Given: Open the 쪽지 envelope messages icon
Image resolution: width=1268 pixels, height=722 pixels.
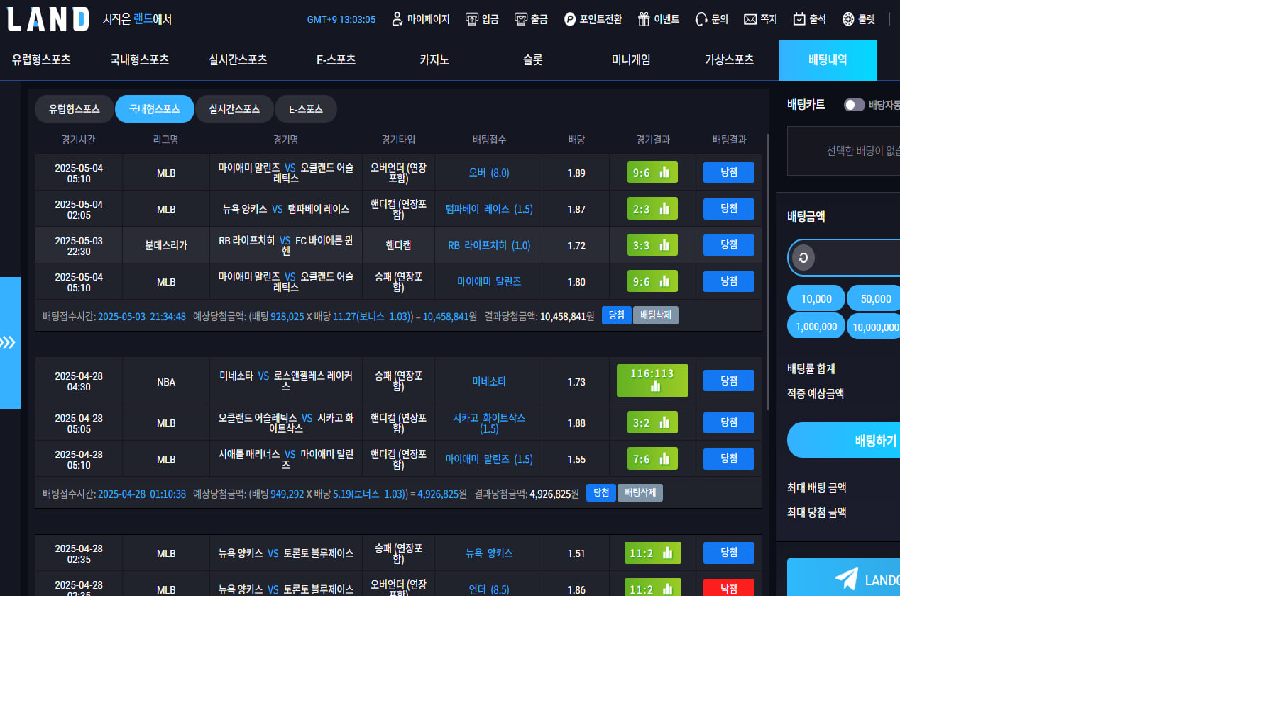Looking at the screenshot, I should click(x=750, y=19).
